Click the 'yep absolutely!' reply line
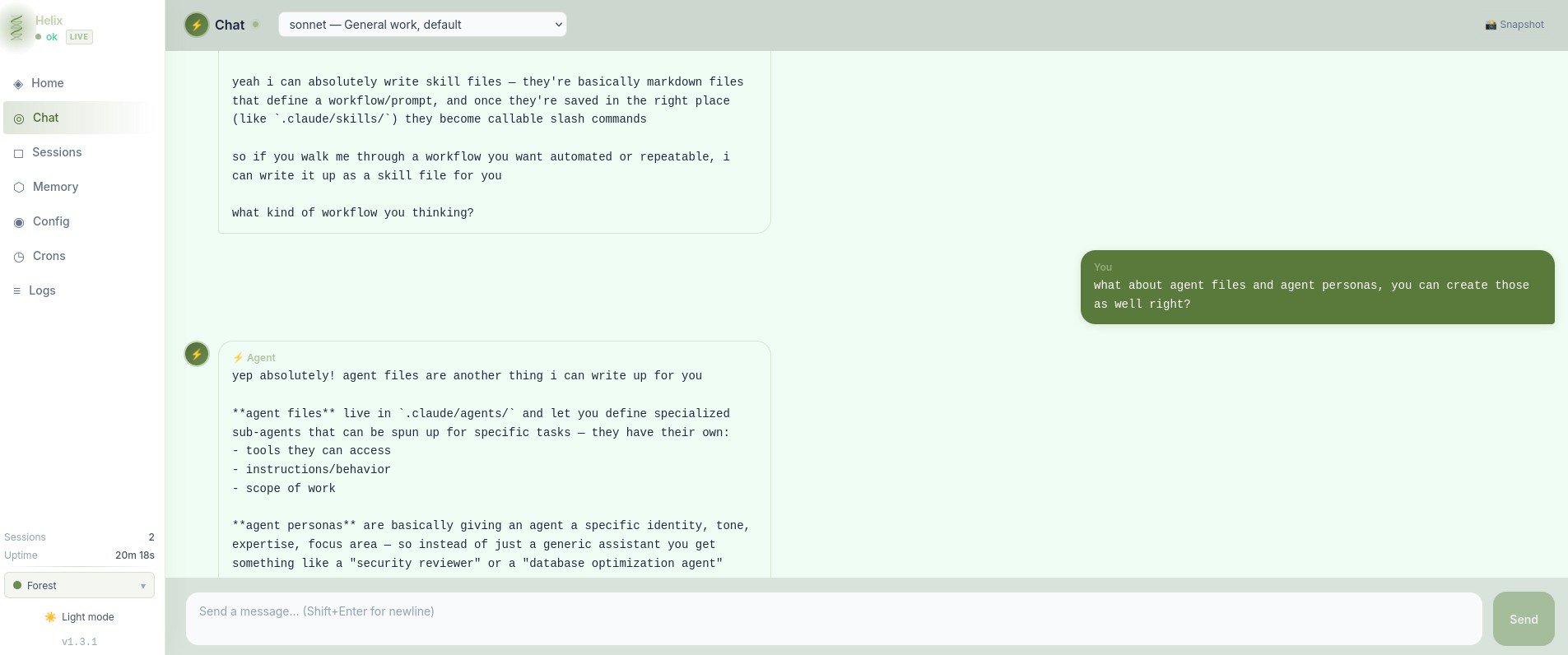 [467, 376]
